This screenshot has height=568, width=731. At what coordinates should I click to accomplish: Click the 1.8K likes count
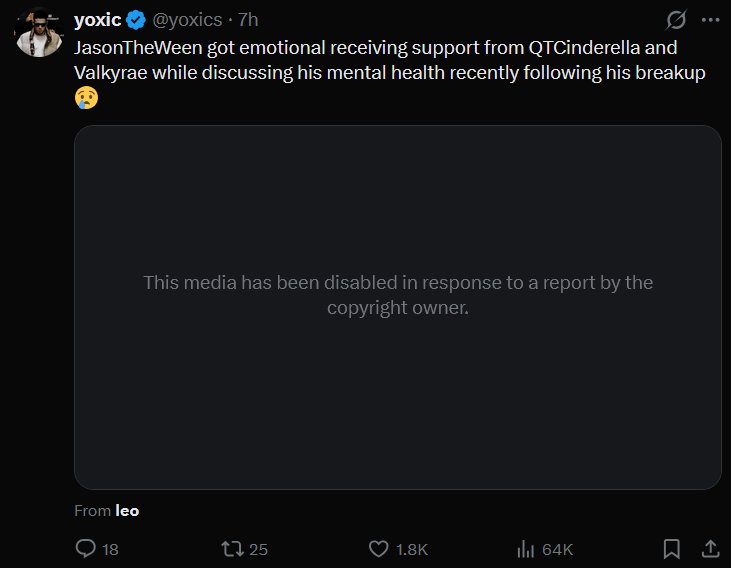pyautogui.click(x=412, y=549)
